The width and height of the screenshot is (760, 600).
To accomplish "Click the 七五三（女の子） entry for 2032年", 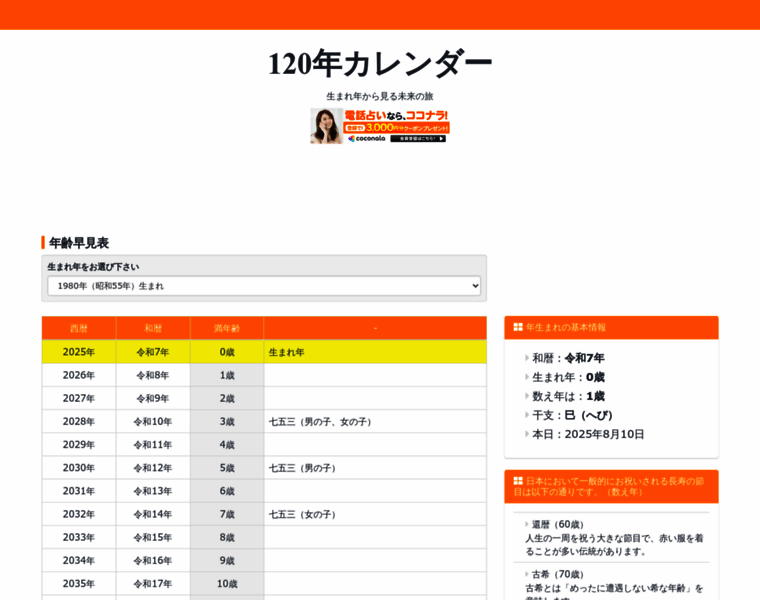I will tap(304, 514).
